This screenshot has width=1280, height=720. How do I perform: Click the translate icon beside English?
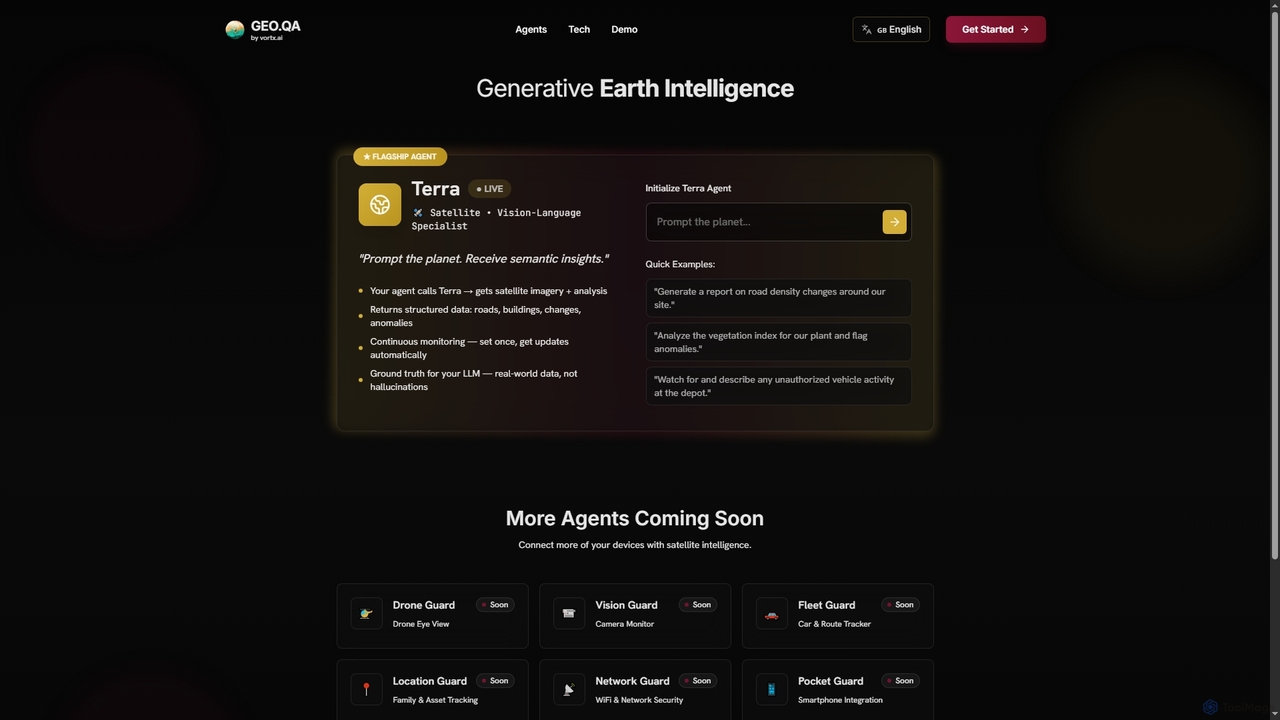(x=867, y=30)
